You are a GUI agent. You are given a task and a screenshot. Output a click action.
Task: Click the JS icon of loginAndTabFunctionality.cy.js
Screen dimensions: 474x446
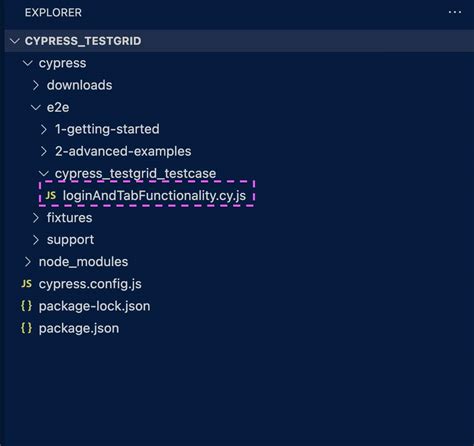[x=51, y=195]
